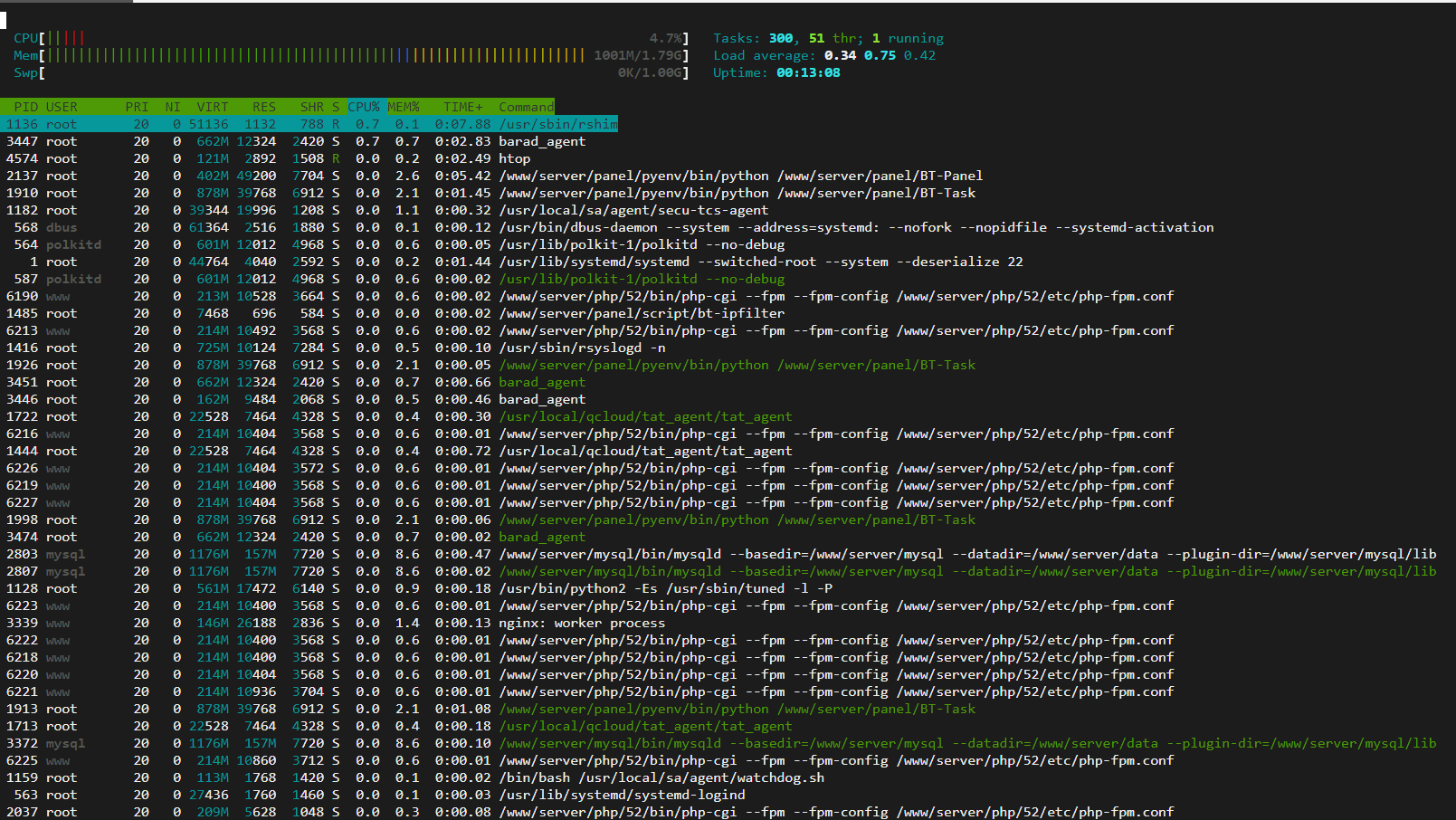Sort by TIME+ column header

point(462,107)
